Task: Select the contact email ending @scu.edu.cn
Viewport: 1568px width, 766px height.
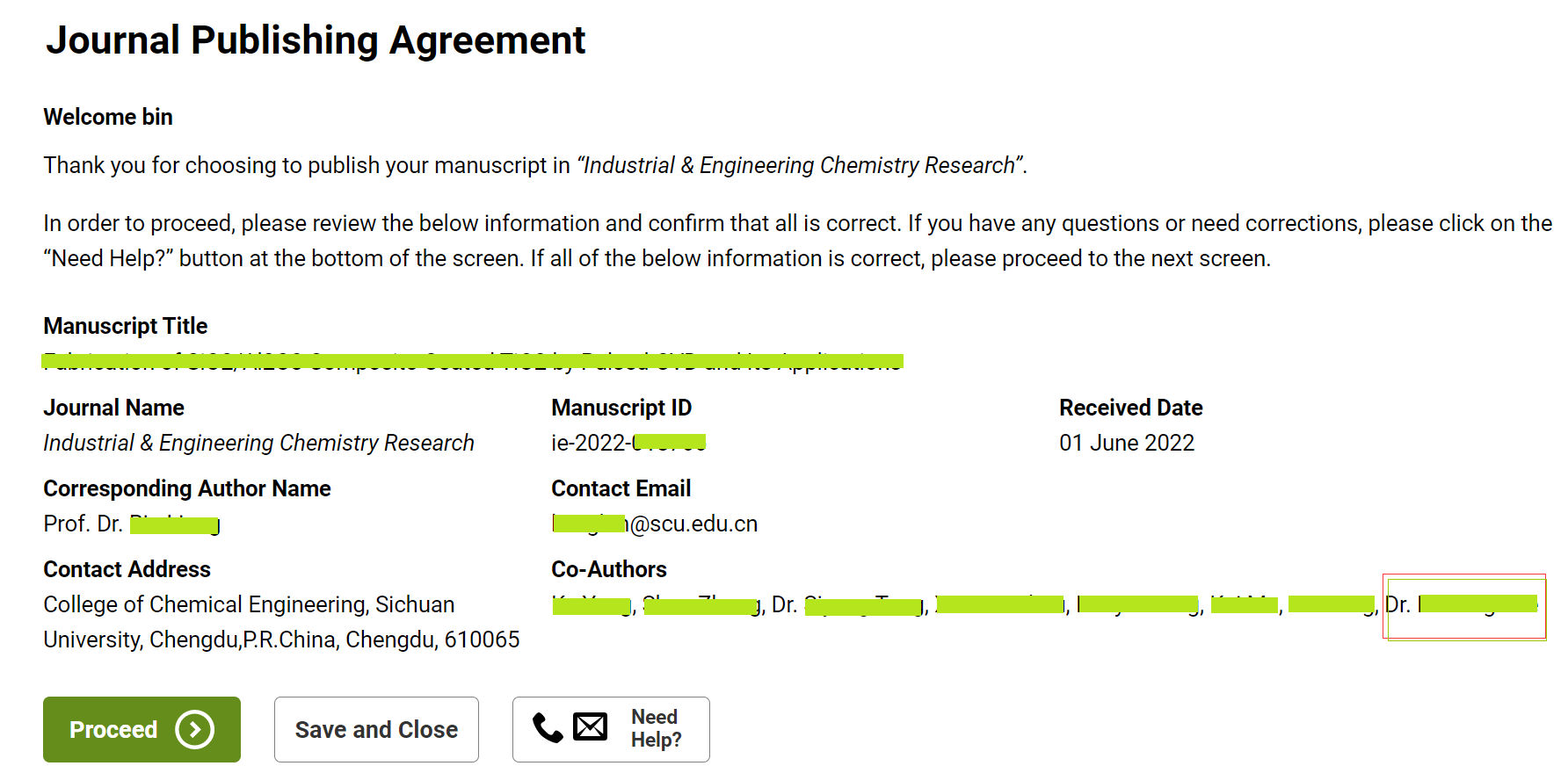Action: pos(655,524)
